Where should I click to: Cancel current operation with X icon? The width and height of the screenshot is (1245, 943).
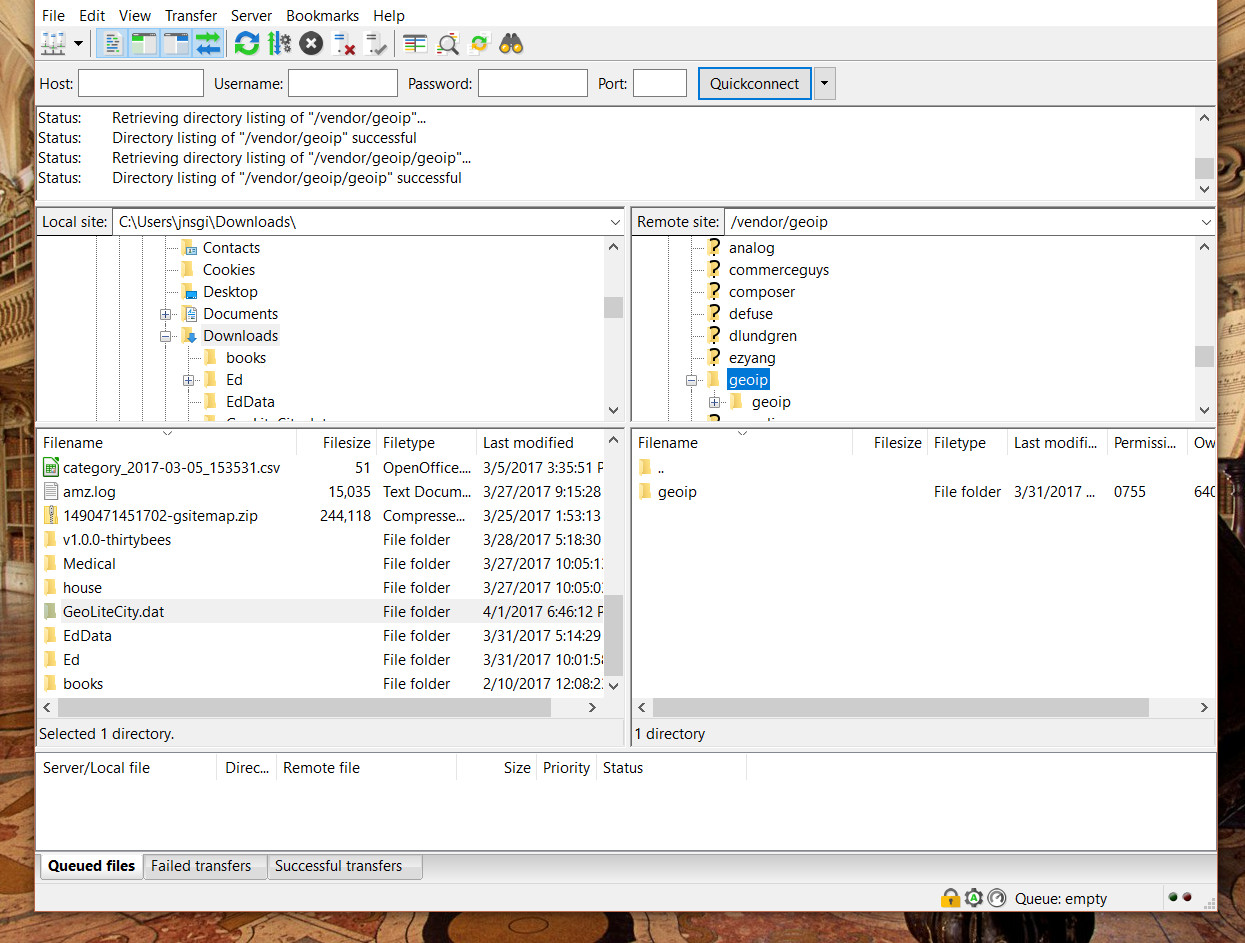point(311,44)
